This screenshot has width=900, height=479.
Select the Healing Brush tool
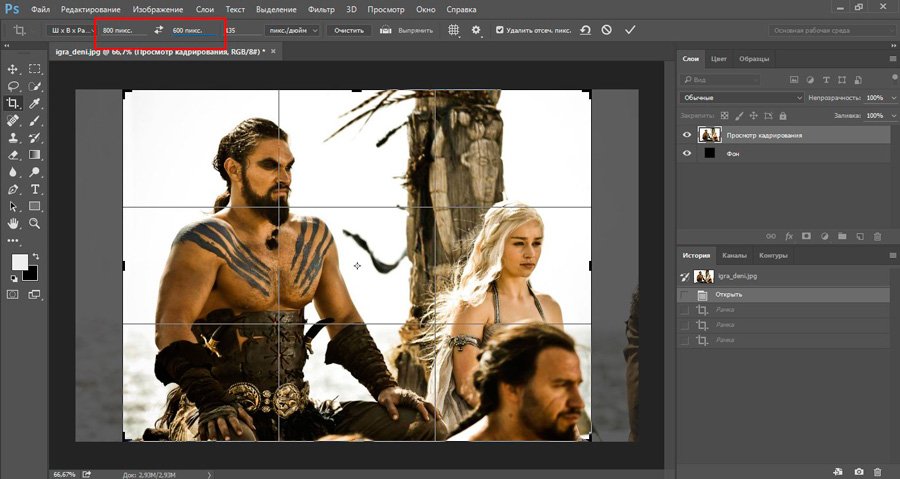(13, 120)
